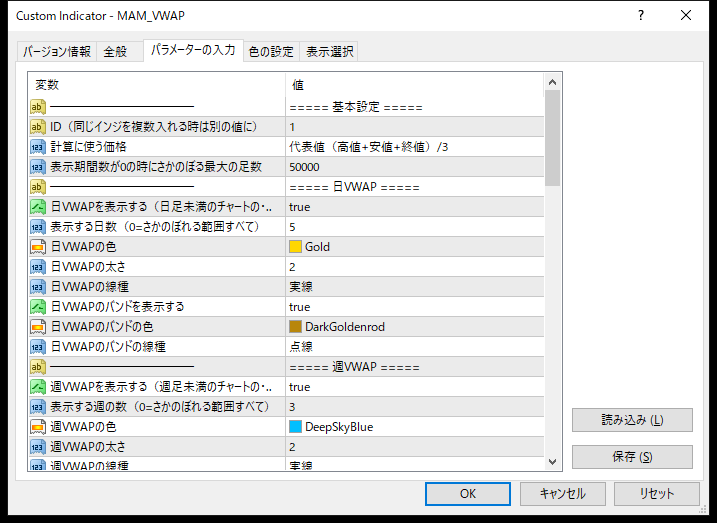Open the 日VWAPの色 dropdown showing Gold
Image resolution: width=717 pixels, height=523 pixels.
[x=415, y=247]
